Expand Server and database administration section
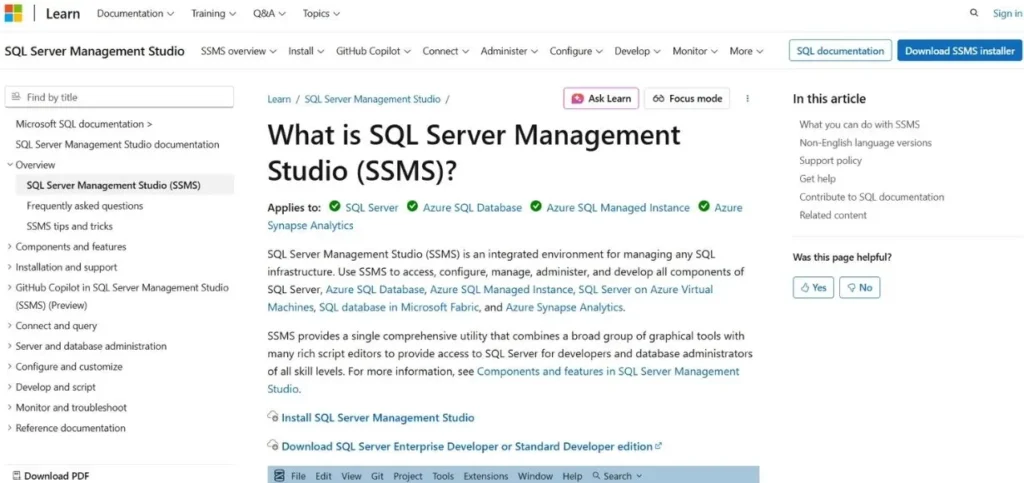 coord(87,346)
